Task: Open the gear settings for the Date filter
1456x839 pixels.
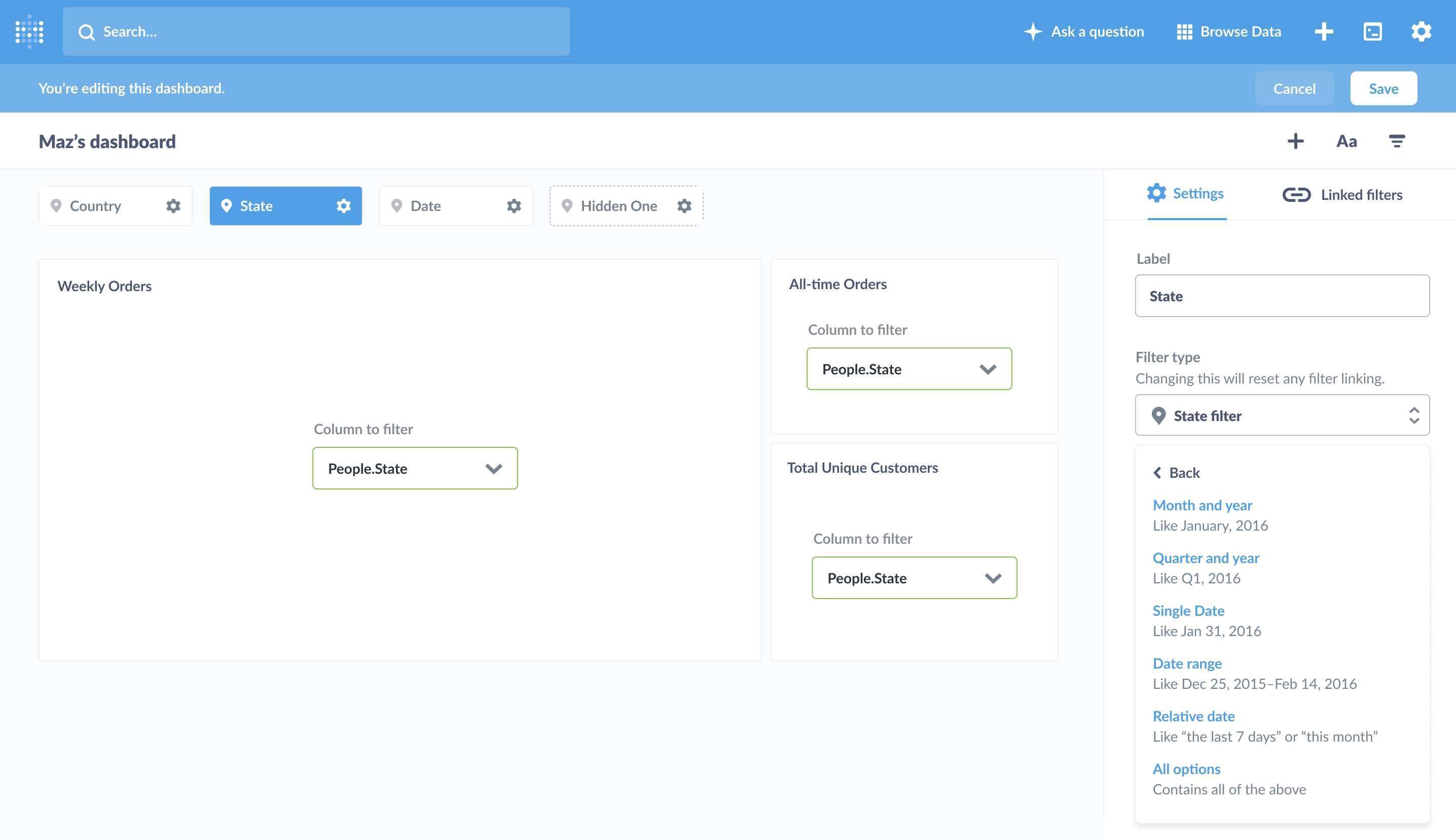Action: point(514,206)
